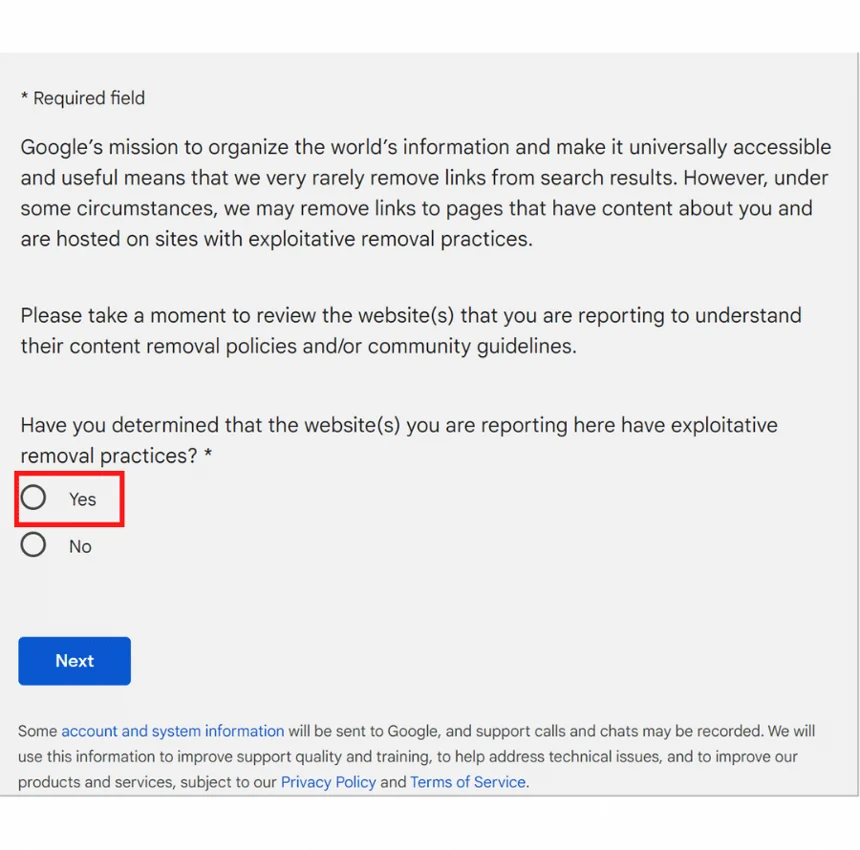Click the paragraph starting 'Please take a moment'
Image resolution: width=860 pixels, height=850 pixels.
[411, 331]
